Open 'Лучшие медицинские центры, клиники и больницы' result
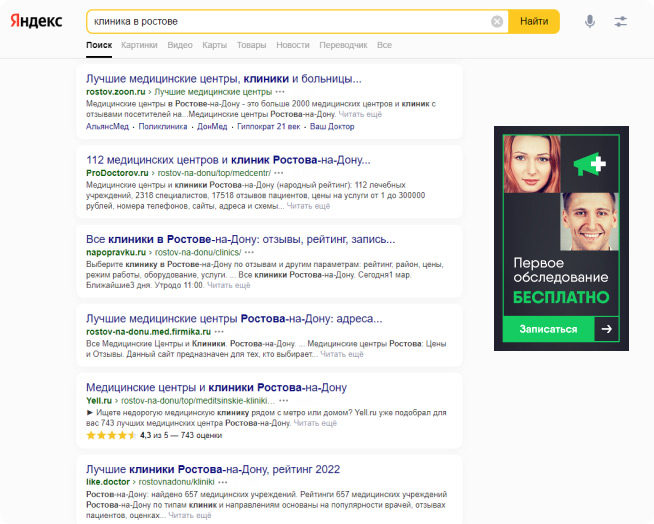This screenshot has width=654, height=524. [x=224, y=79]
